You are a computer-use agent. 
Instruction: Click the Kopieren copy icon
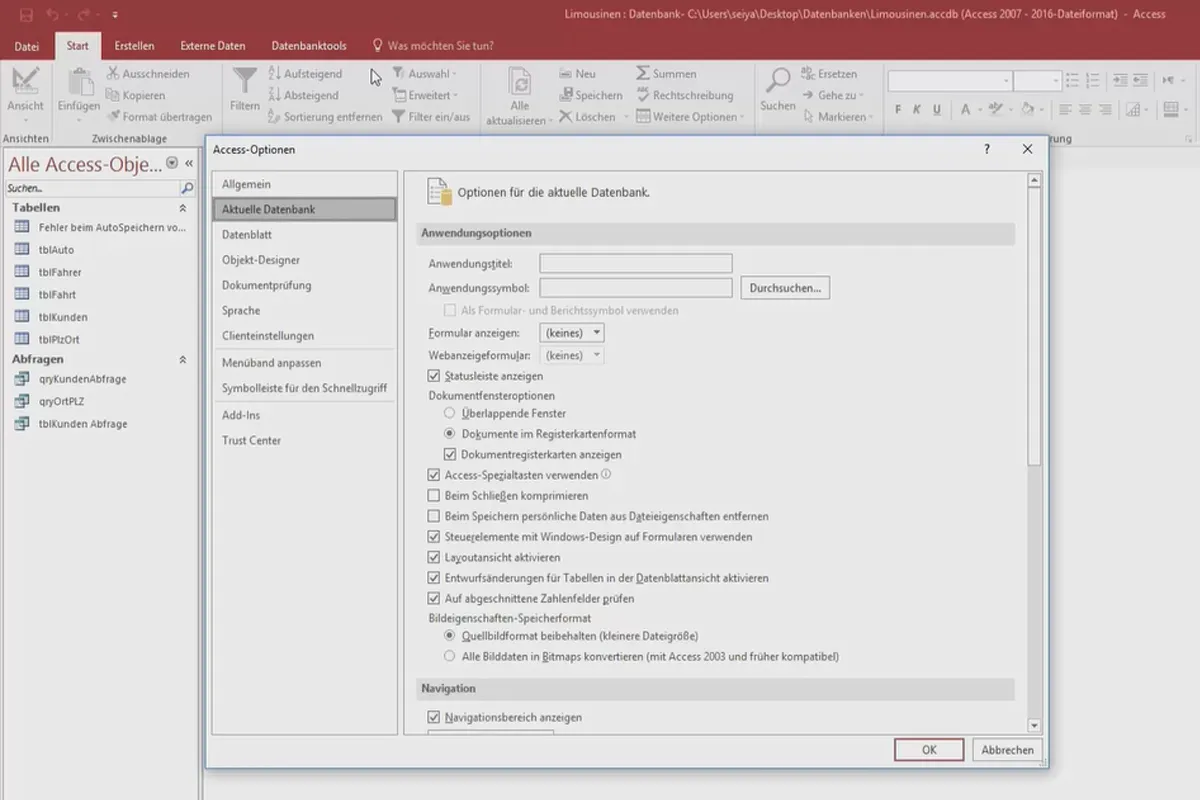click(x=113, y=95)
